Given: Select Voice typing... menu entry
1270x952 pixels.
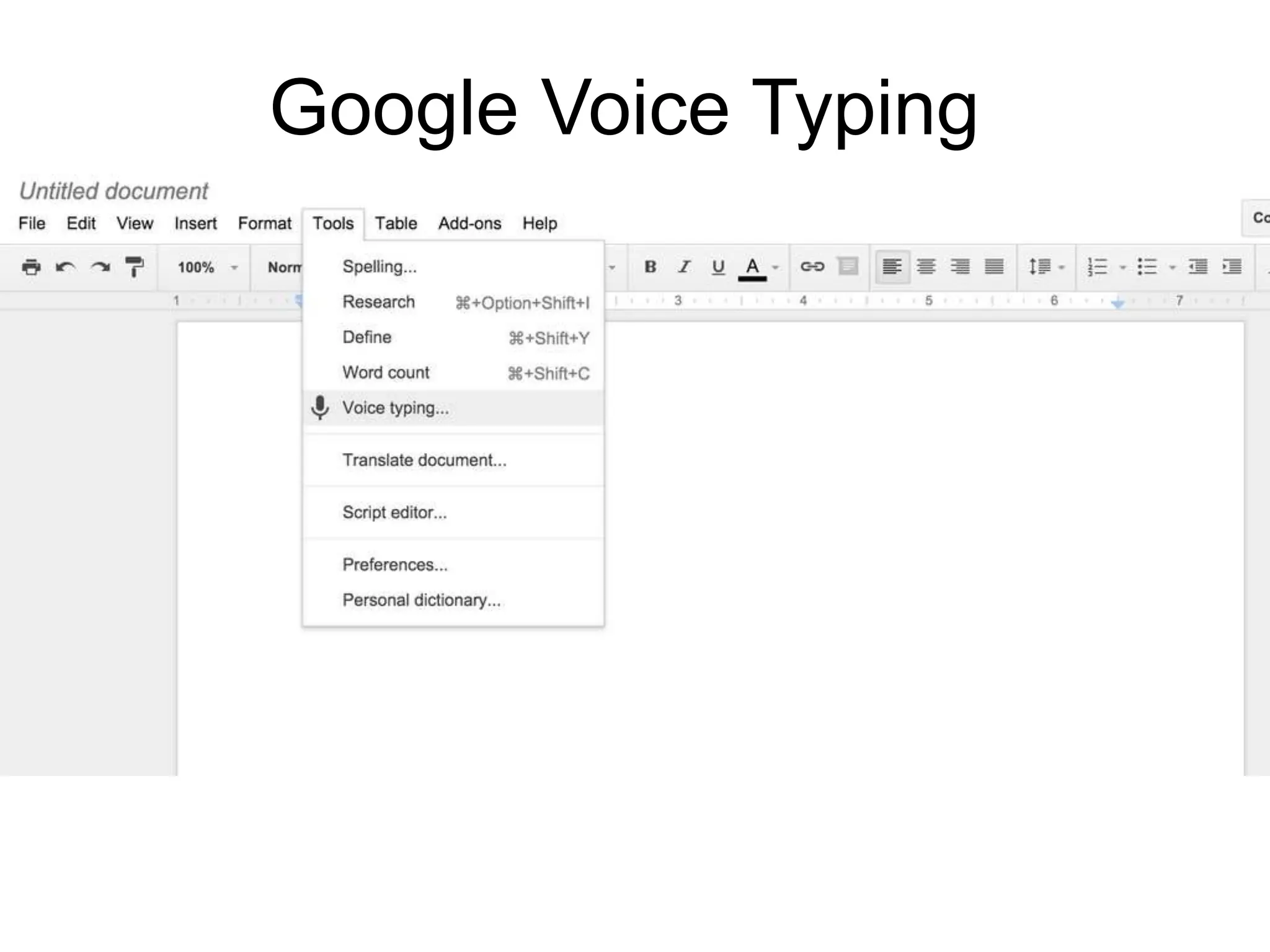Looking at the screenshot, I should point(453,408).
